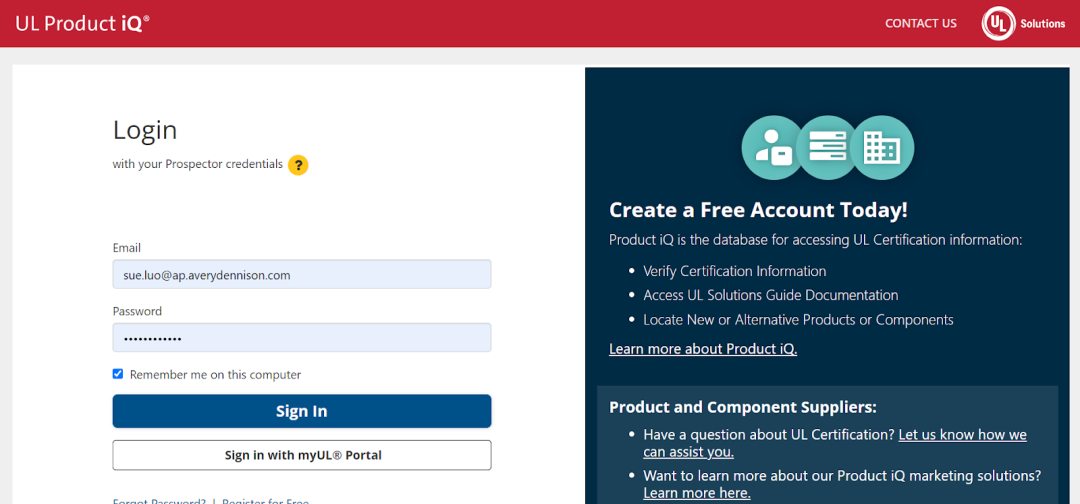Open the UL Product iQ home logo
The width and height of the screenshot is (1080, 504).
pos(82,23)
